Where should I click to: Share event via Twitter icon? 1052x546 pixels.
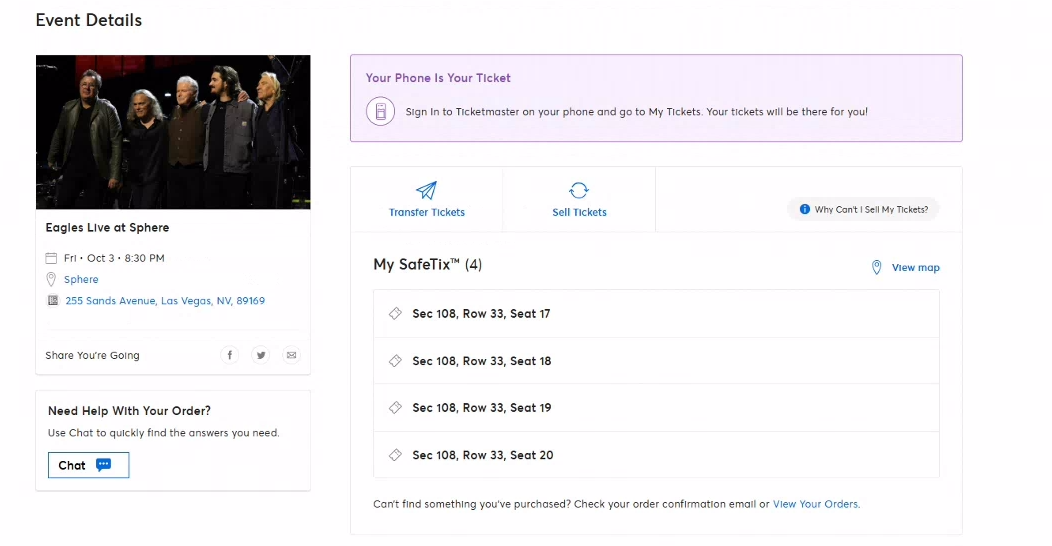[x=260, y=355]
